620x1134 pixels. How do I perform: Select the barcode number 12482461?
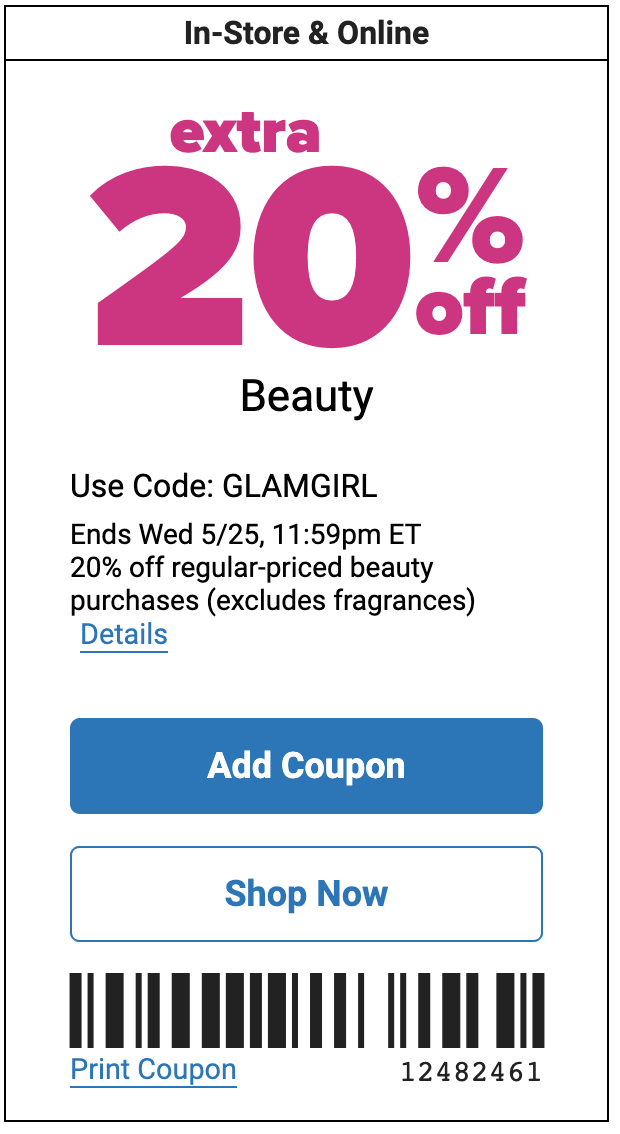coord(471,1071)
